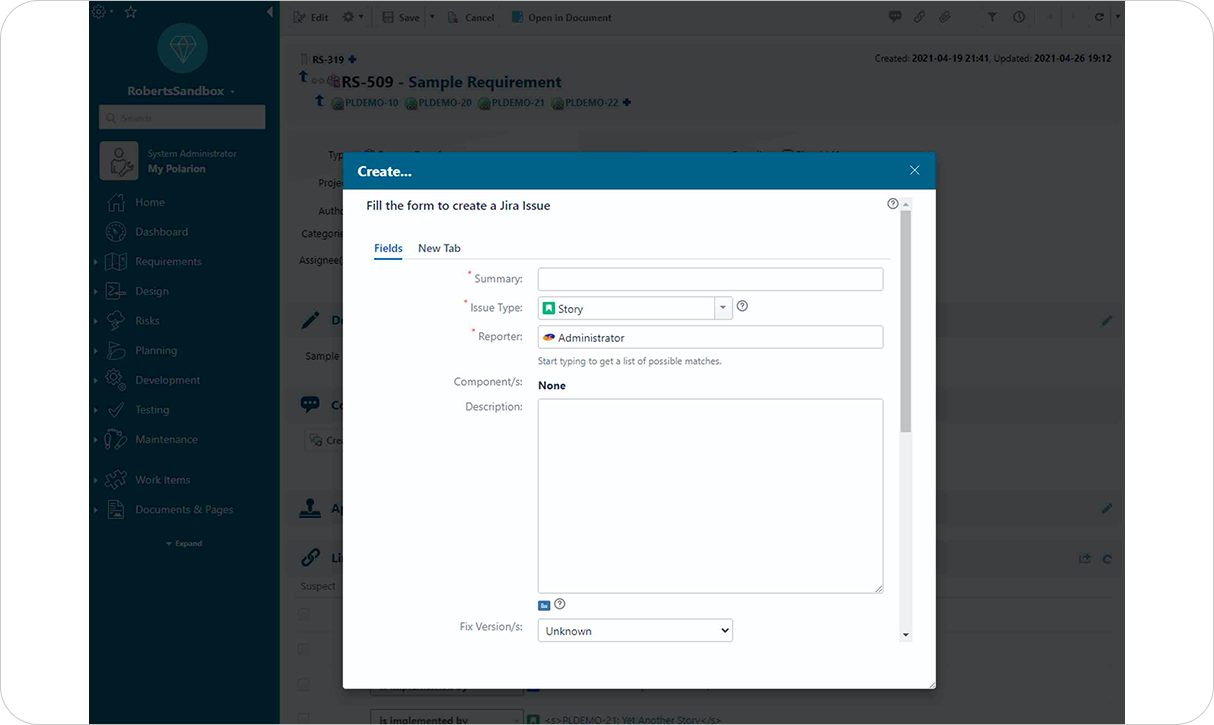Open the Issue Type dropdown arrow
1214x725 pixels.
click(x=723, y=308)
